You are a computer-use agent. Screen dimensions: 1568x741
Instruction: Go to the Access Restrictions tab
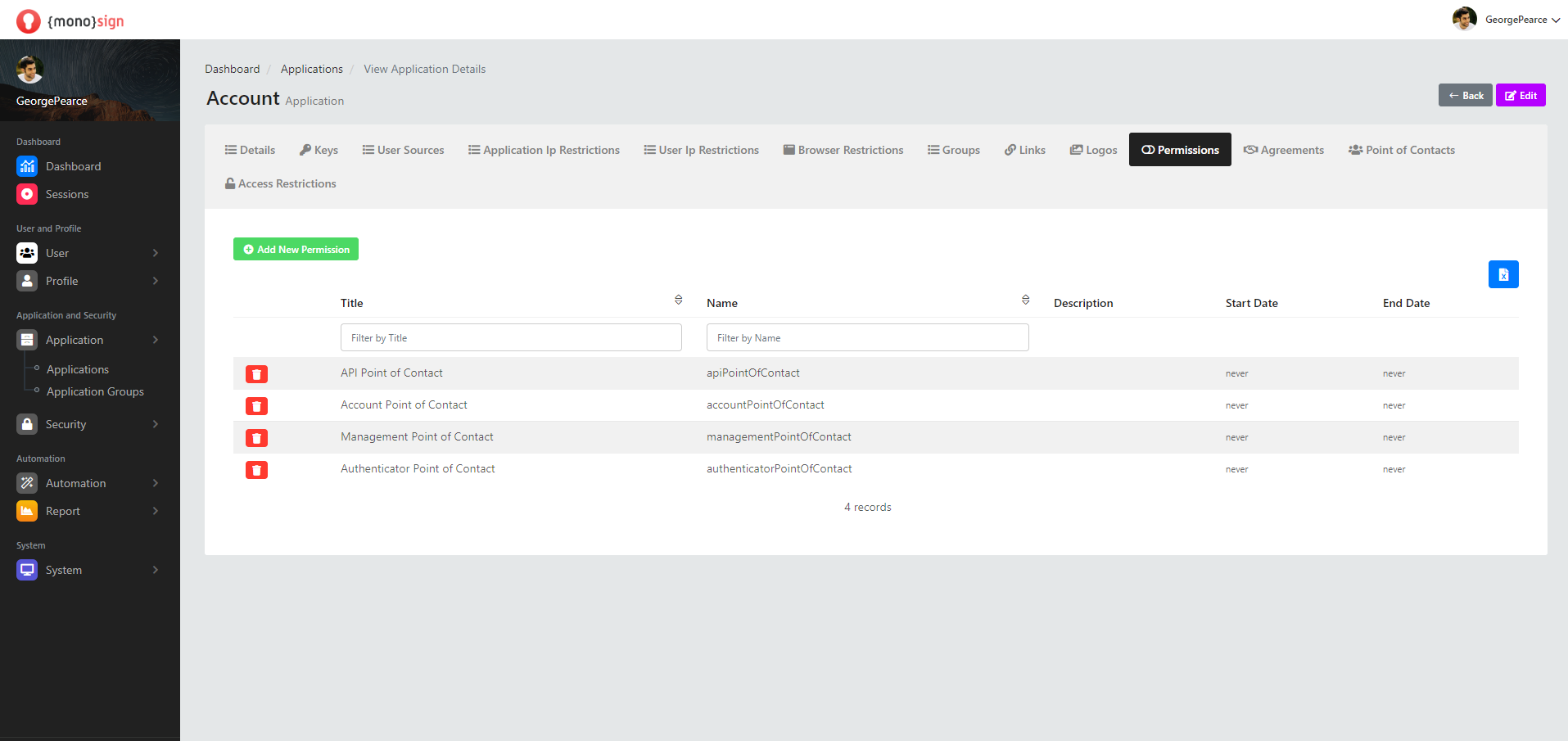280,183
